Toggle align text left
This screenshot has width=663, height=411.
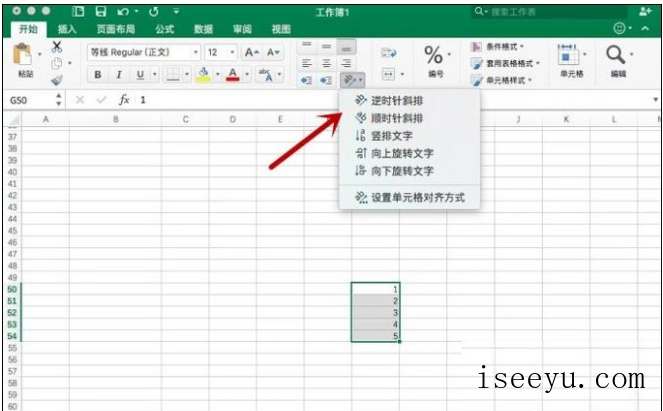[x=307, y=63]
